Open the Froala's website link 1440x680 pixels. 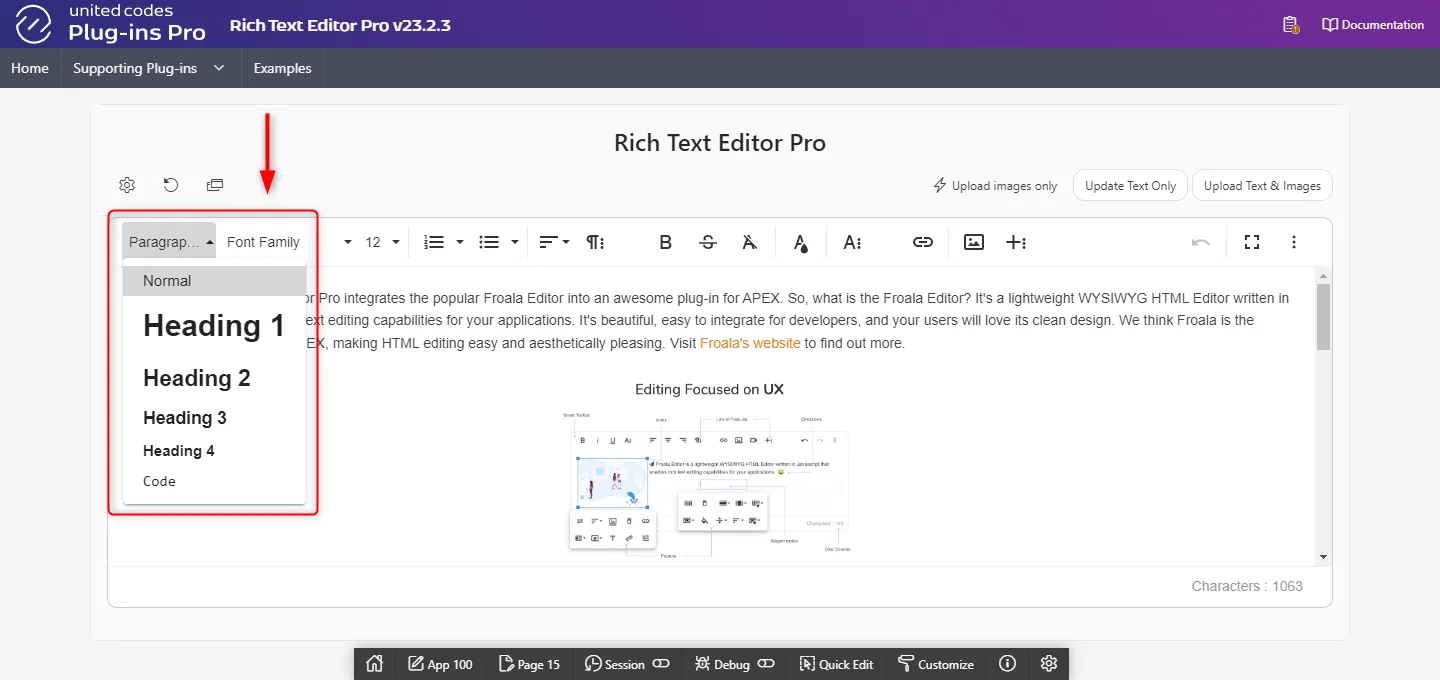pos(749,343)
